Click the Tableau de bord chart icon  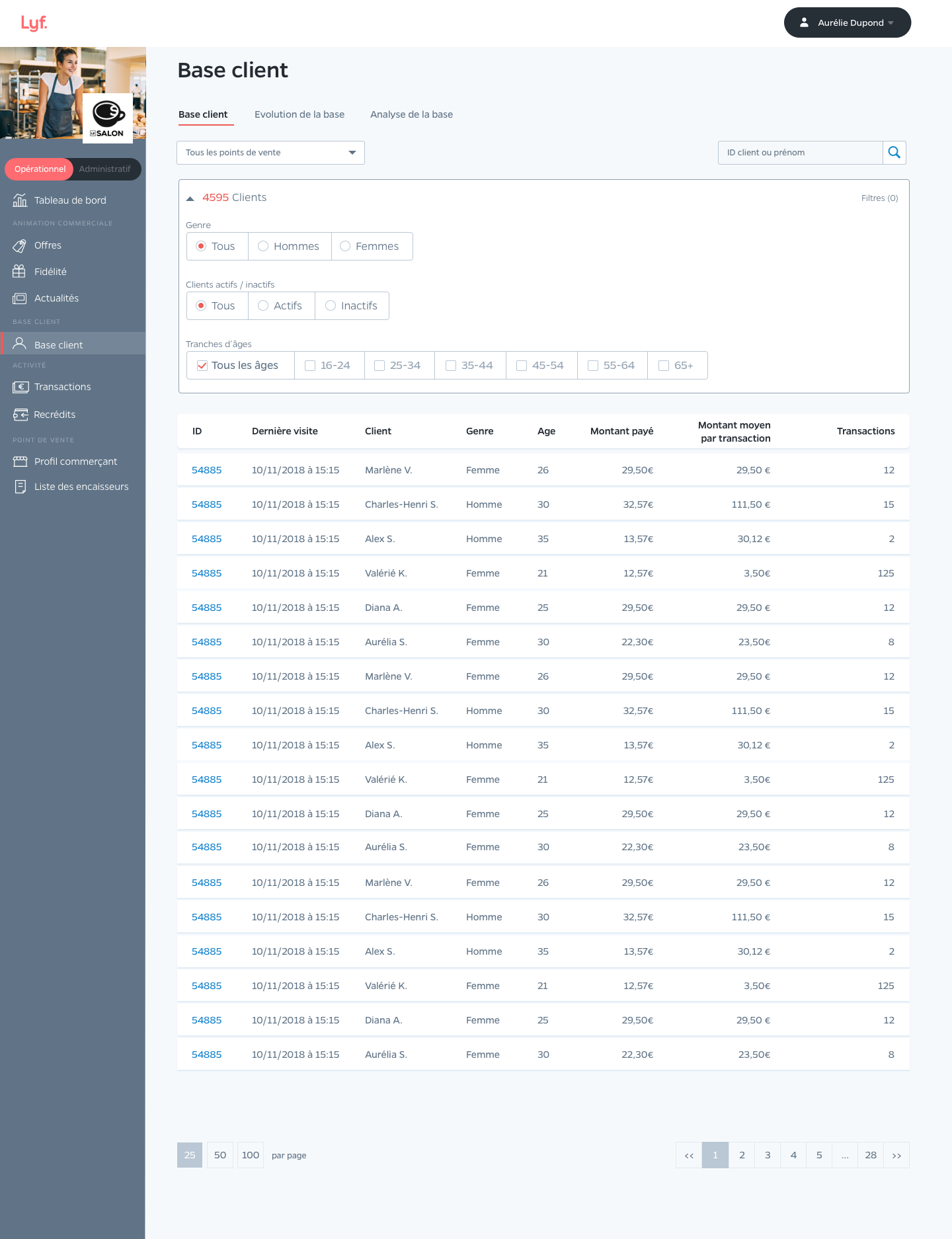(20, 200)
